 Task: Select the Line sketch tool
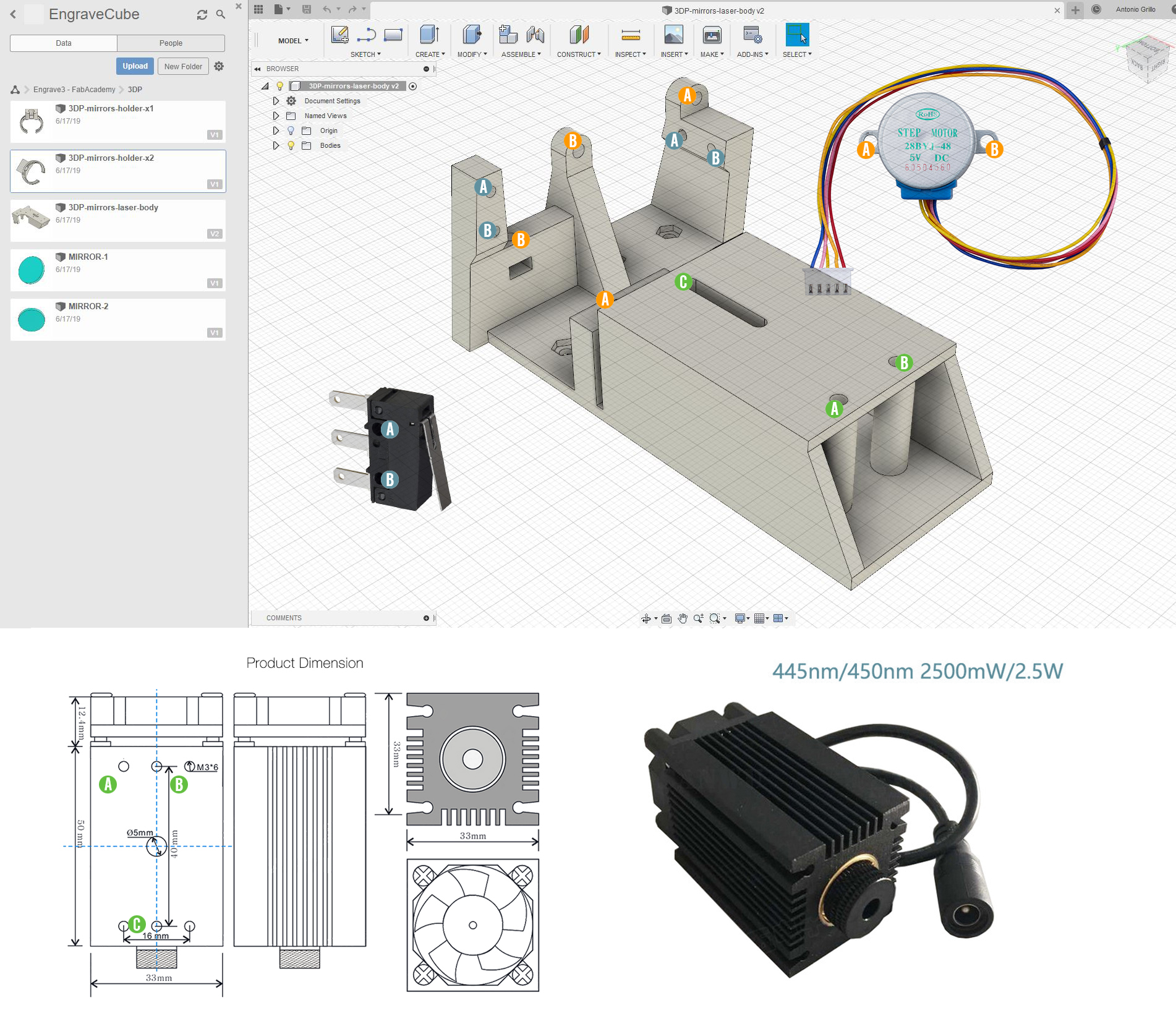tap(367, 35)
